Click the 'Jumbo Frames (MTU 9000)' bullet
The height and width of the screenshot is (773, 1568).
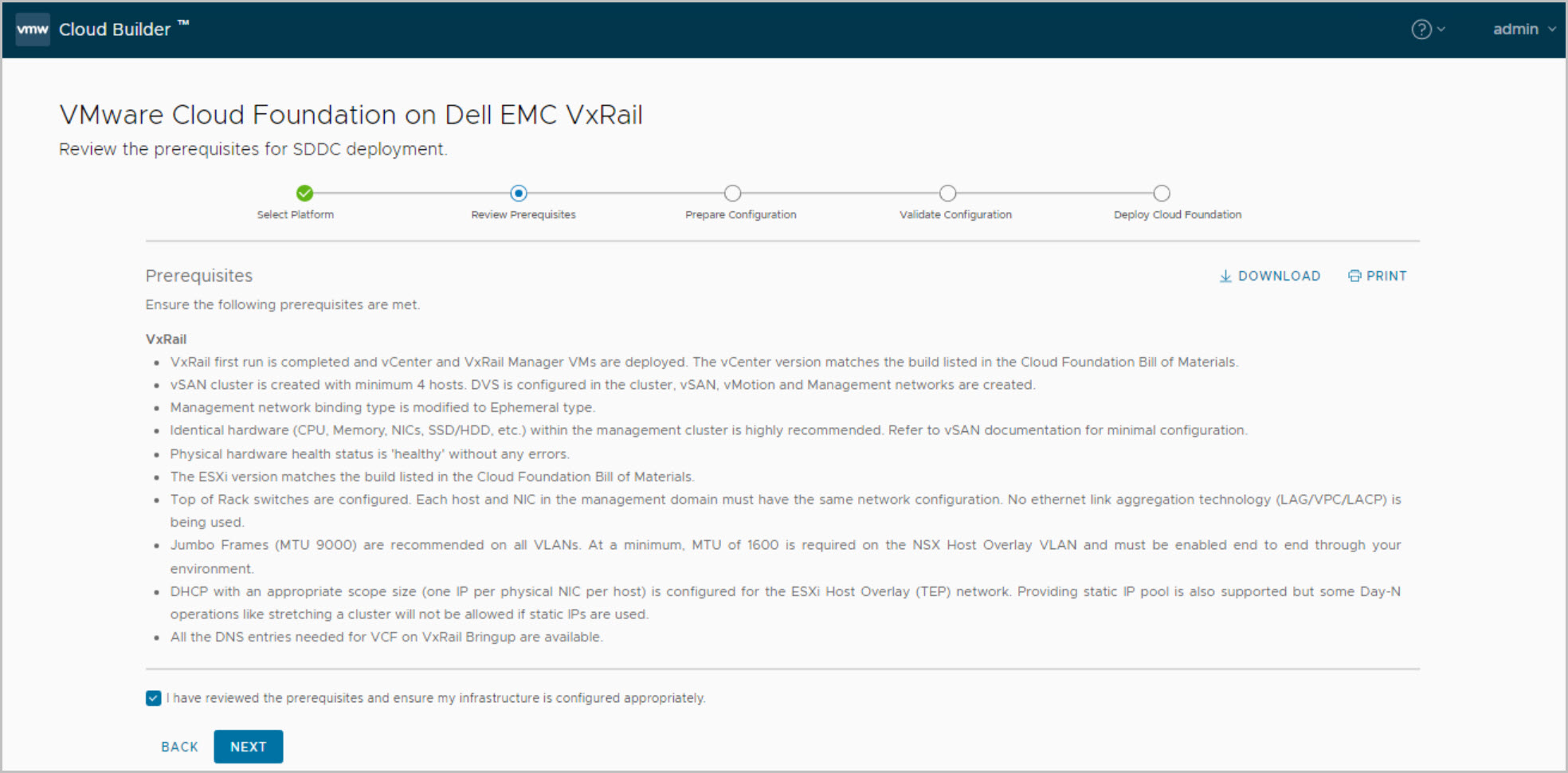pos(786,556)
